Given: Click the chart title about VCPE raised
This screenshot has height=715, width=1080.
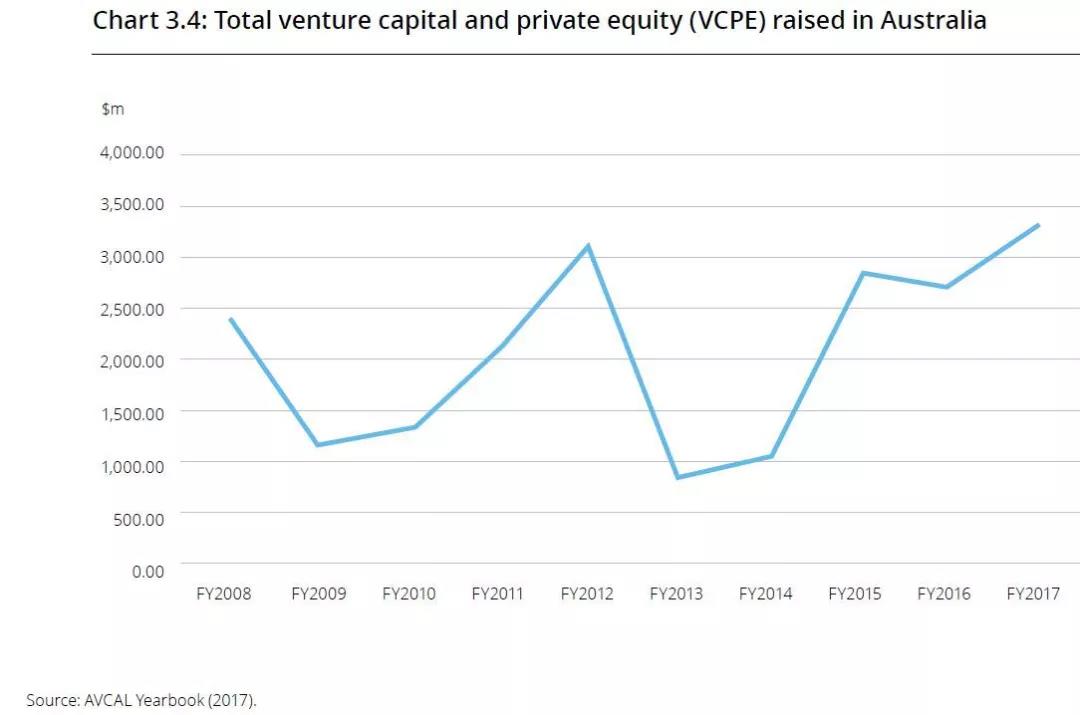Looking at the screenshot, I should coord(539,20).
